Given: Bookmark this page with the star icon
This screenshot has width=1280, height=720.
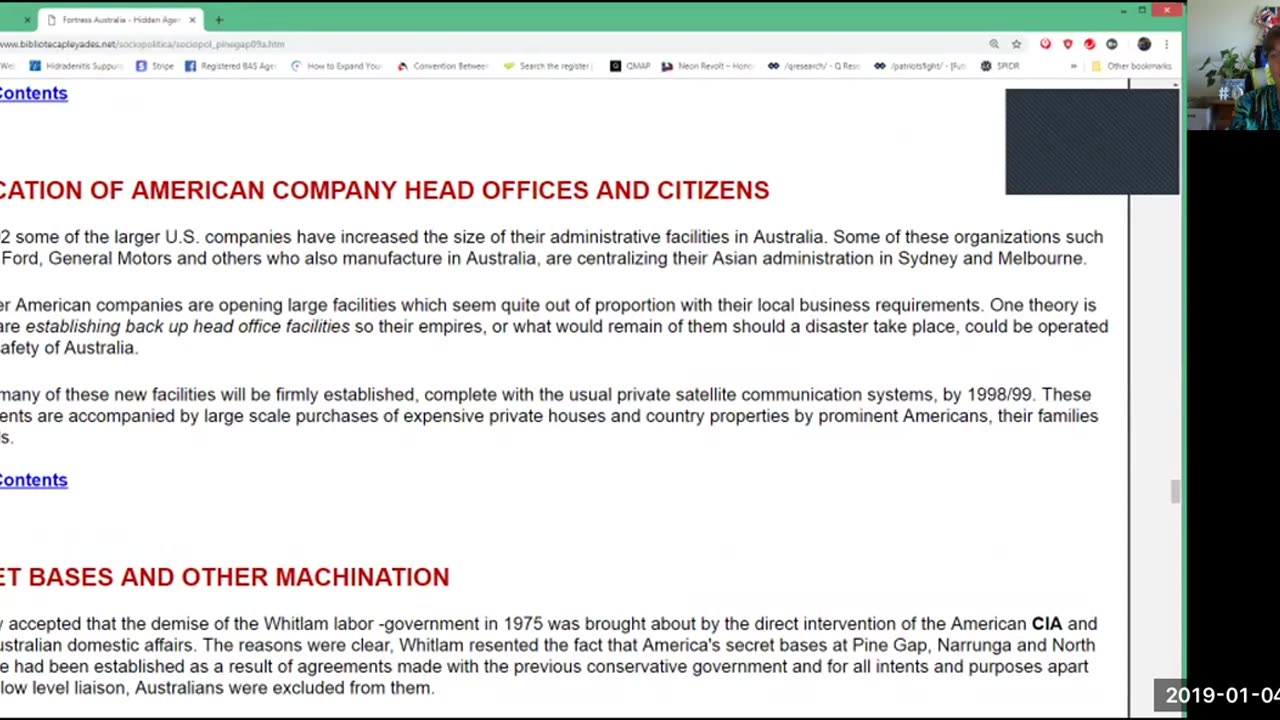Looking at the screenshot, I should pyautogui.click(x=1016, y=44).
